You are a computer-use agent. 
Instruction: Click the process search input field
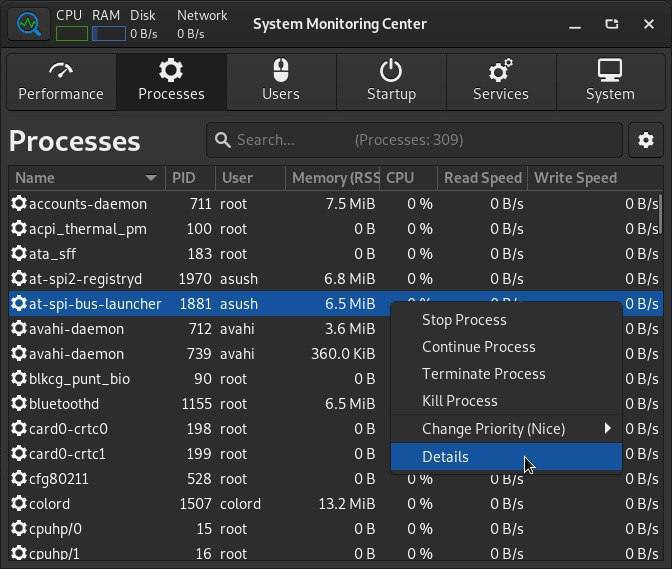coord(414,140)
